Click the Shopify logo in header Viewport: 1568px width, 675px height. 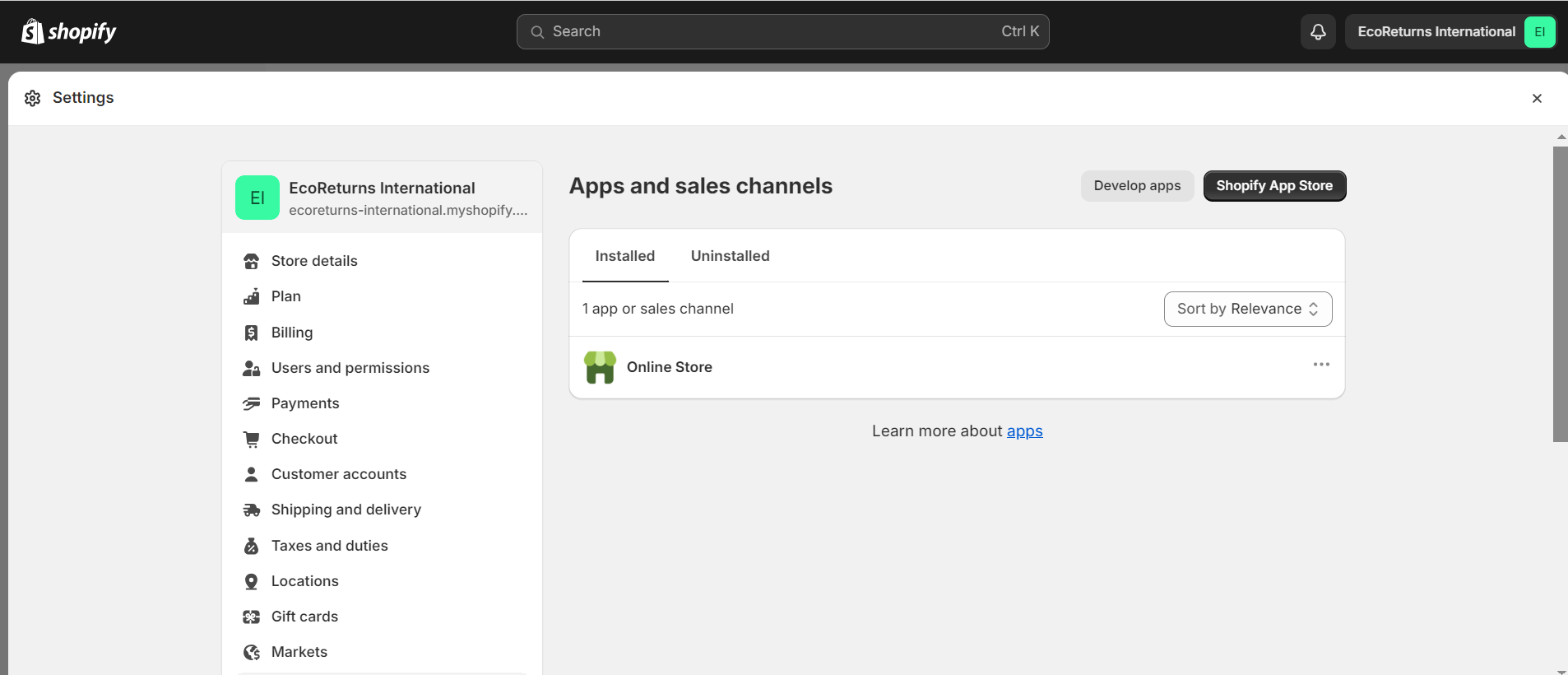[68, 31]
